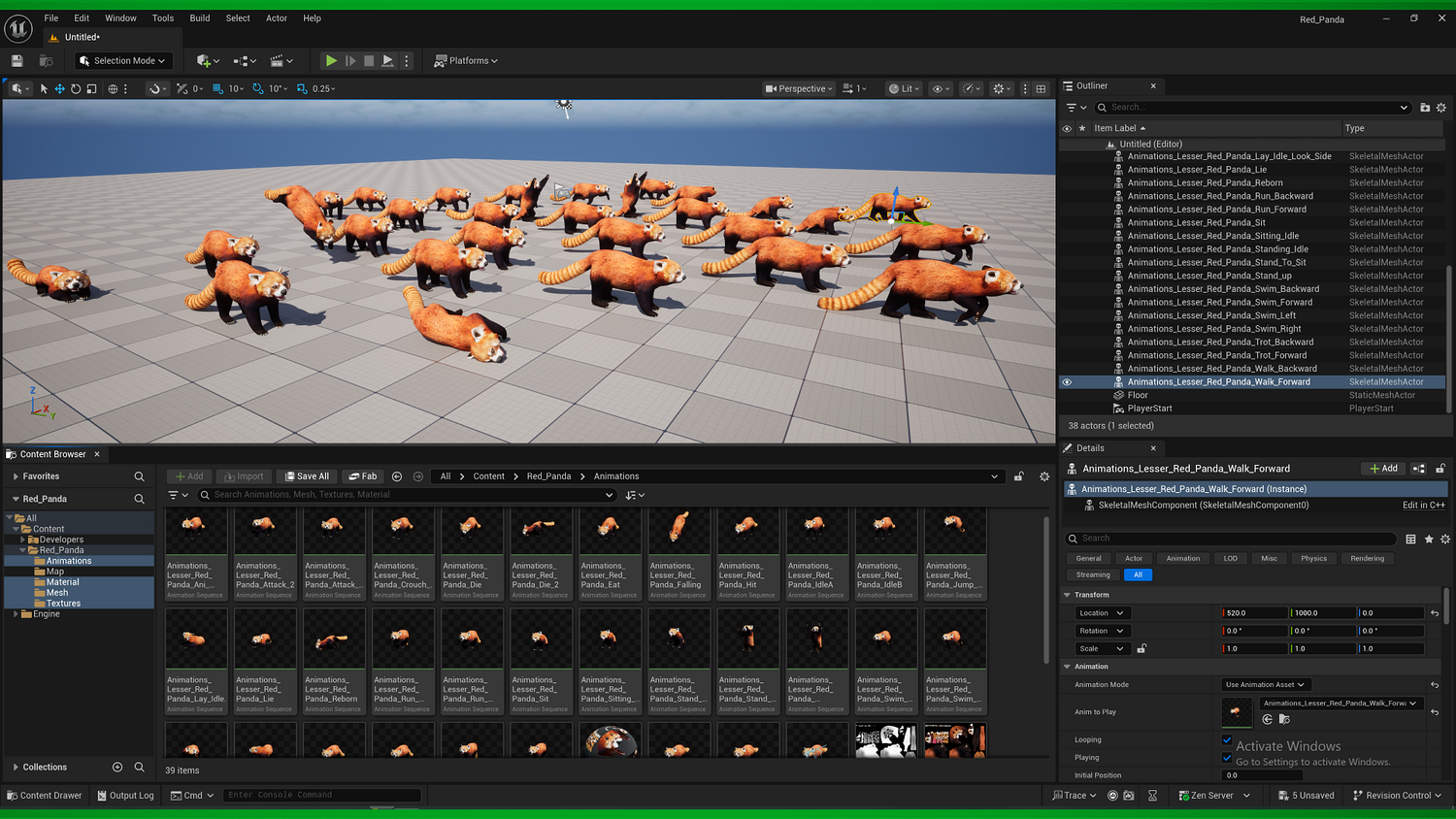The width and height of the screenshot is (1456, 819).
Task: Click the Stop simulation button
Action: click(x=369, y=60)
